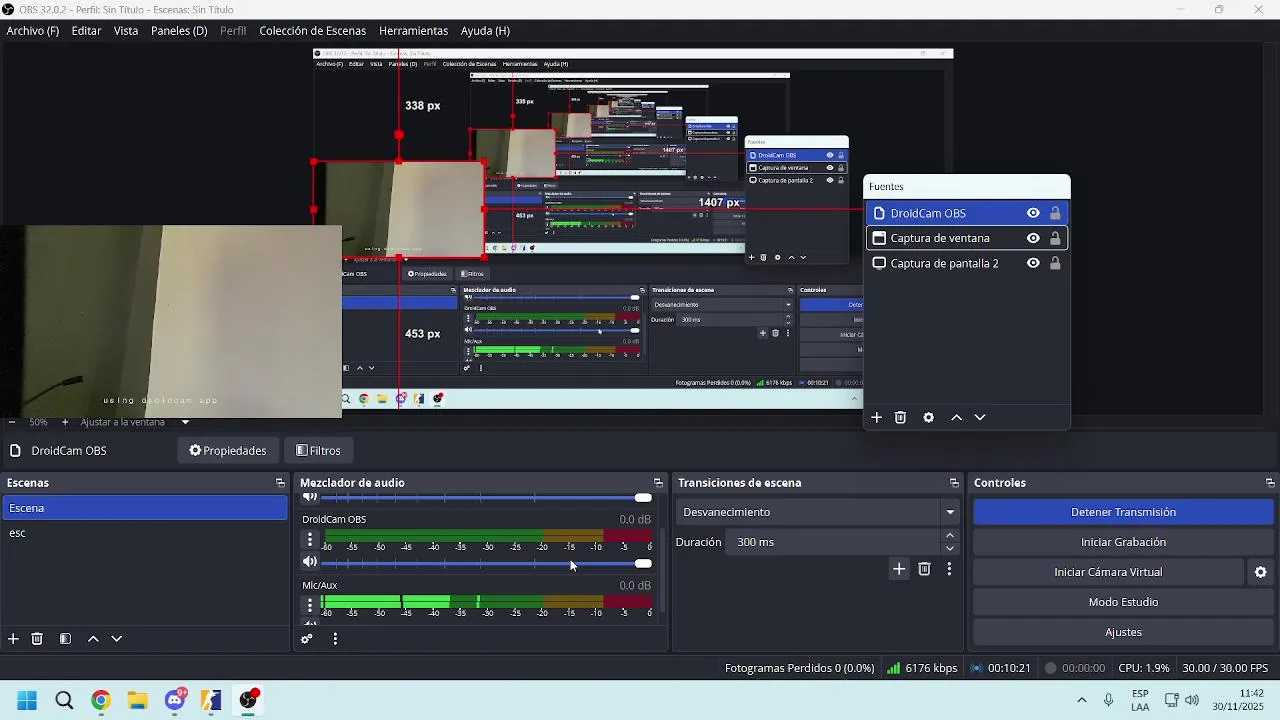The height and width of the screenshot is (720, 1280).
Task: Open source properties gear icon in Fuentes
Action: (929, 418)
